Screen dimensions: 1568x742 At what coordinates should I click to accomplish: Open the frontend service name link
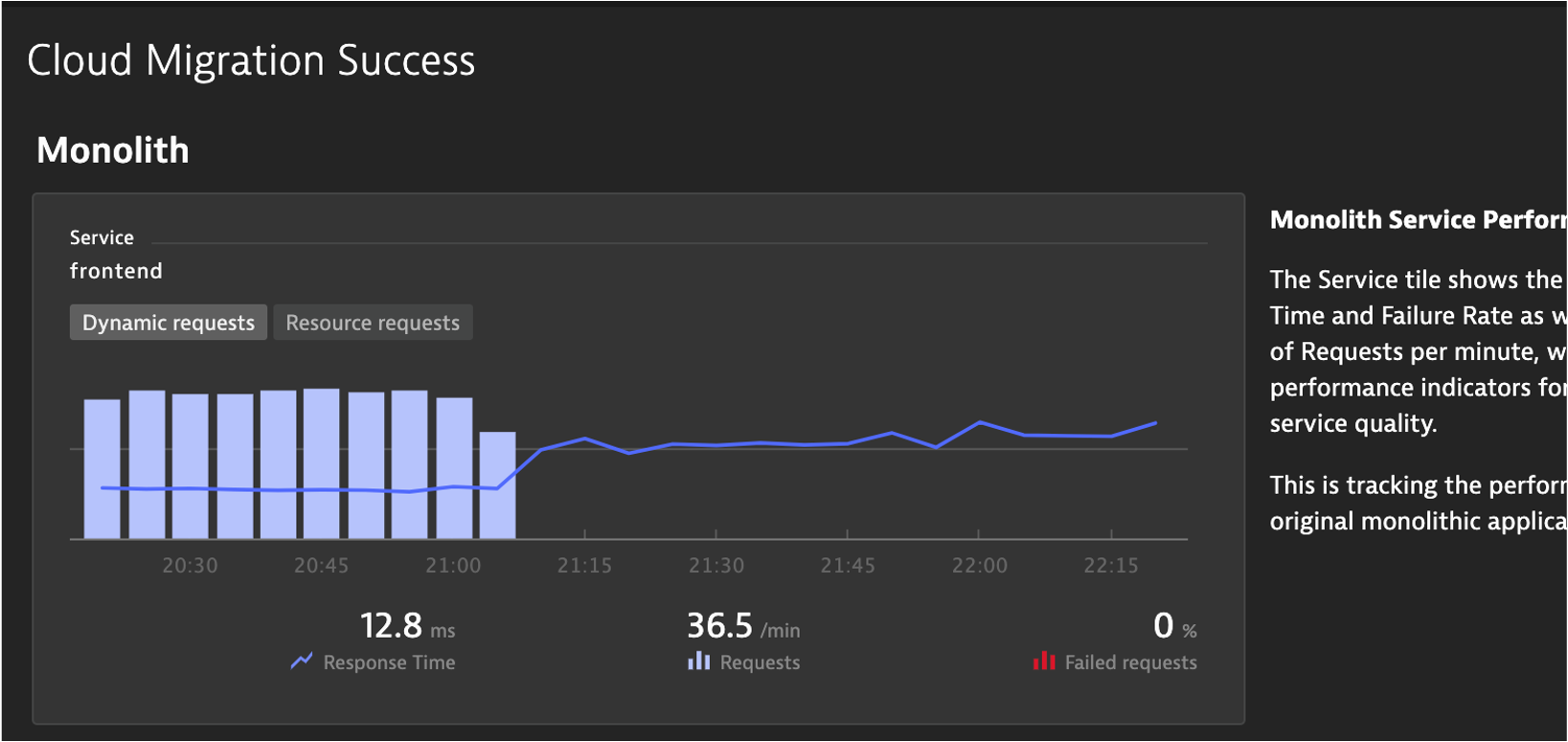click(x=116, y=271)
